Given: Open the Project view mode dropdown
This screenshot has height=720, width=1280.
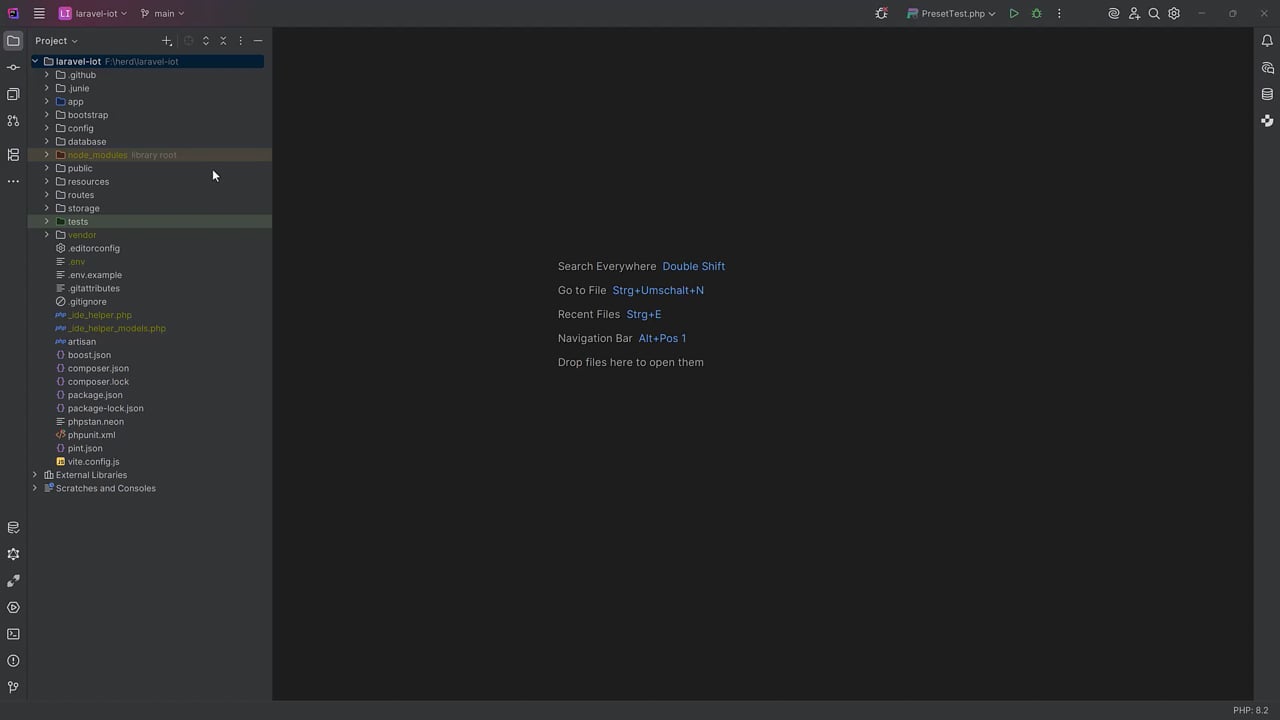Looking at the screenshot, I should [56, 41].
